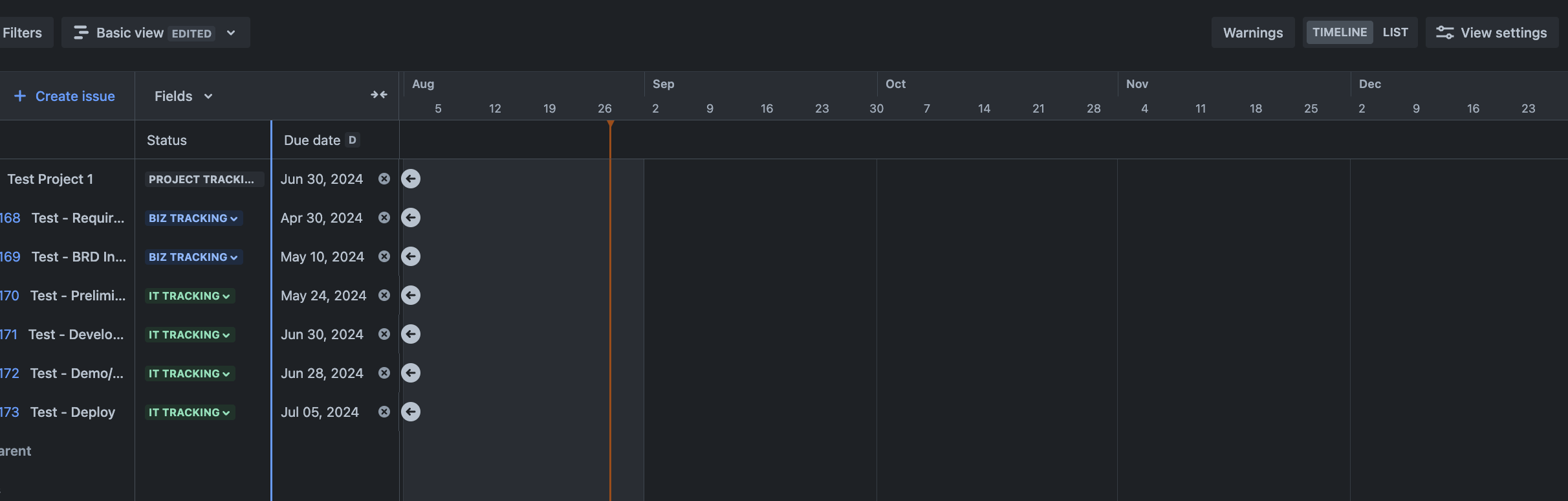
Task: Click the View settings button
Action: coord(1492,32)
